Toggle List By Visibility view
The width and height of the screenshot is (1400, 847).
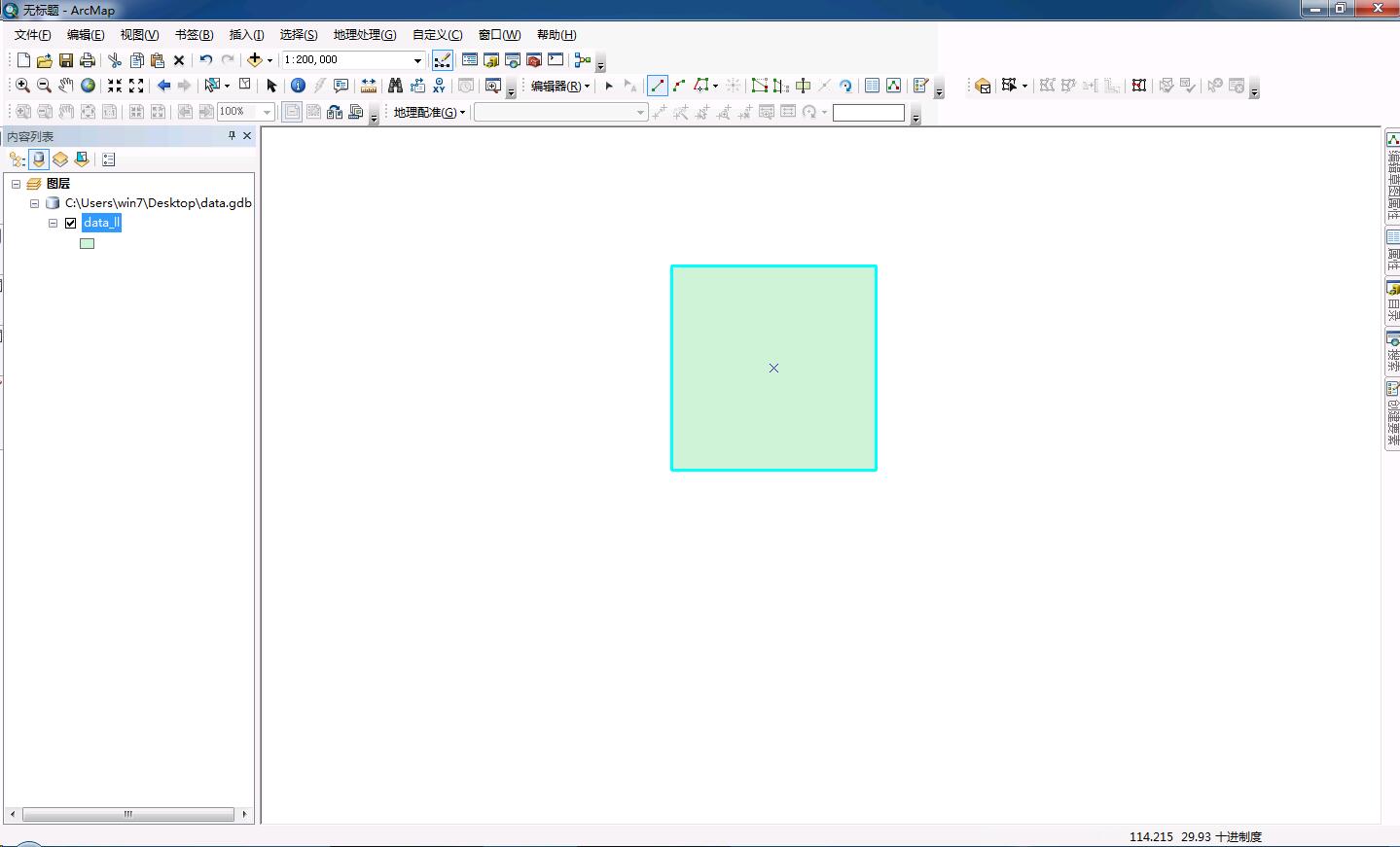click(60, 159)
